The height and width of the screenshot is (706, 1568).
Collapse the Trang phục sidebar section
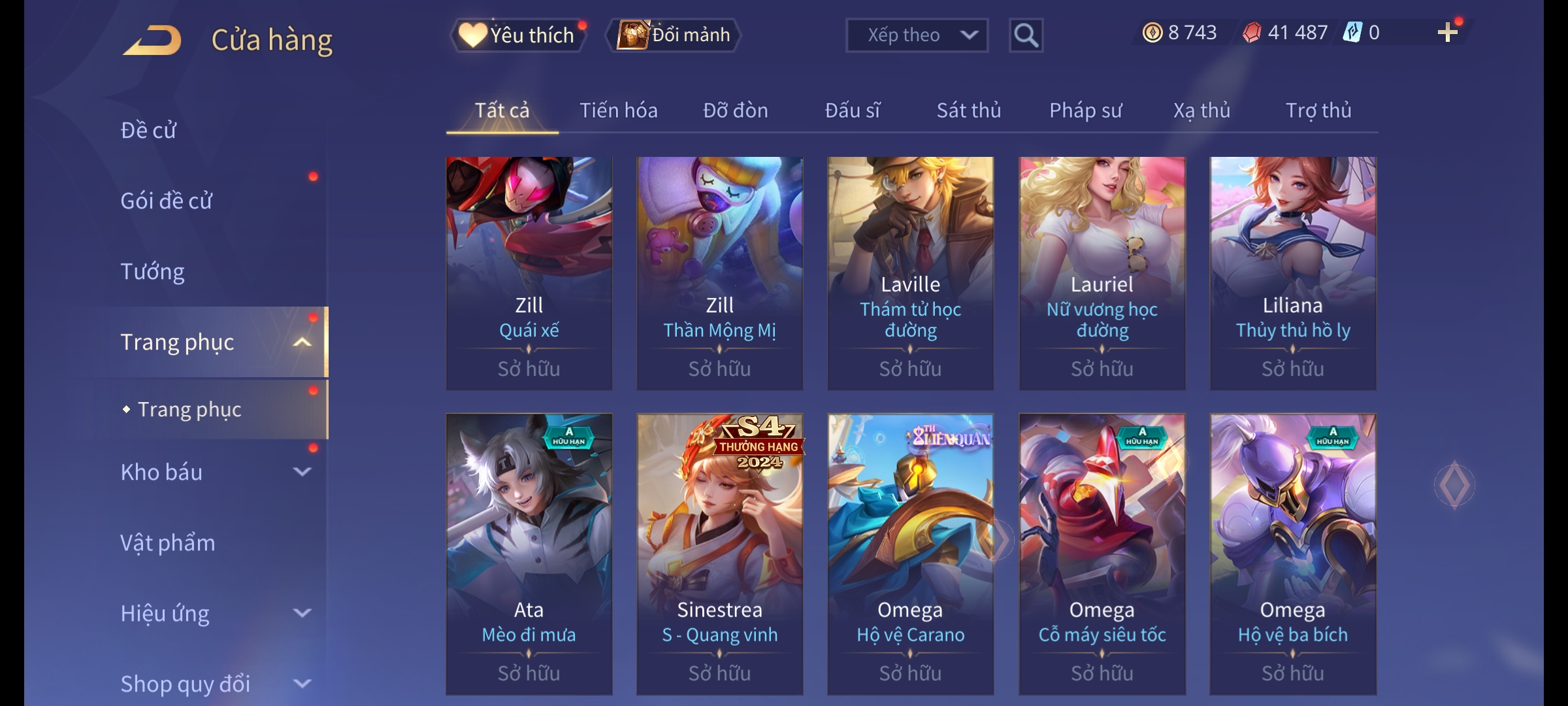(302, 342)
